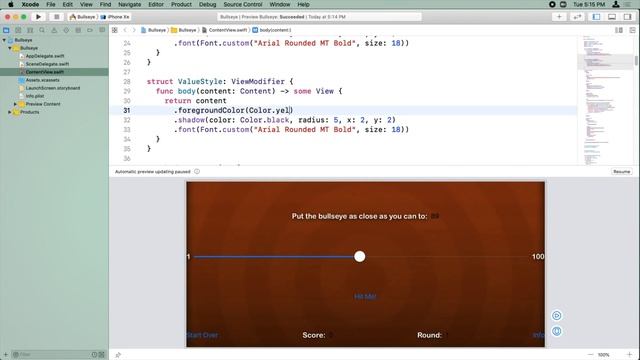Show the Test navigator
Image resolution: width=640 pixels, height=360 pixels.
[66, 30]
